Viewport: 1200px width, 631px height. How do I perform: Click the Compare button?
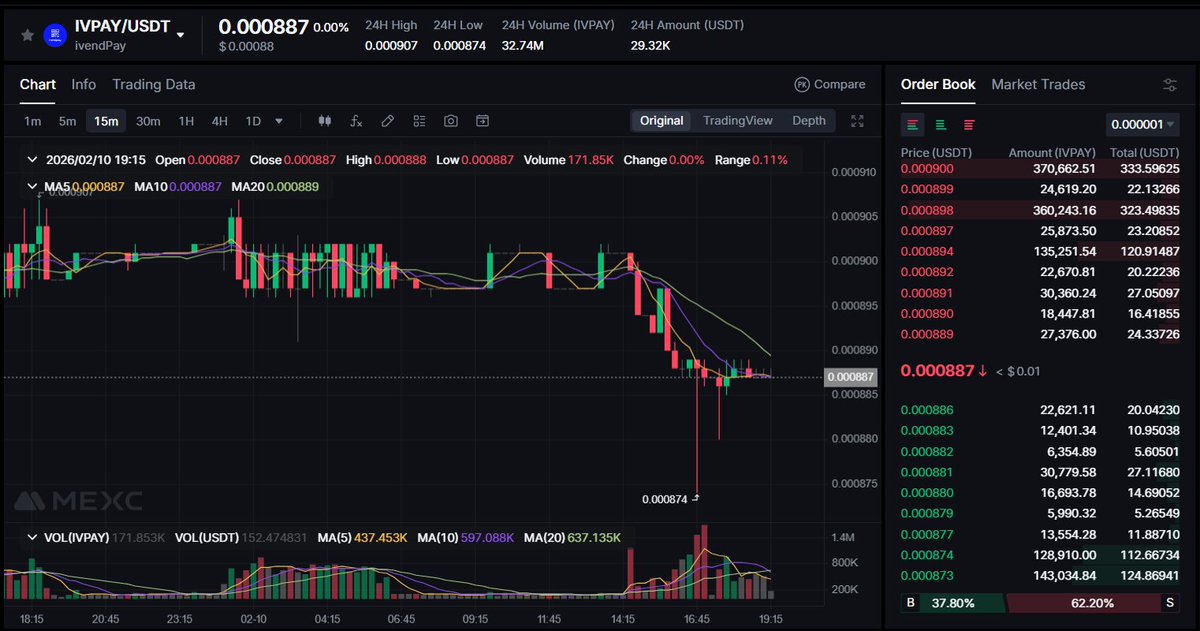pos(830,85)
